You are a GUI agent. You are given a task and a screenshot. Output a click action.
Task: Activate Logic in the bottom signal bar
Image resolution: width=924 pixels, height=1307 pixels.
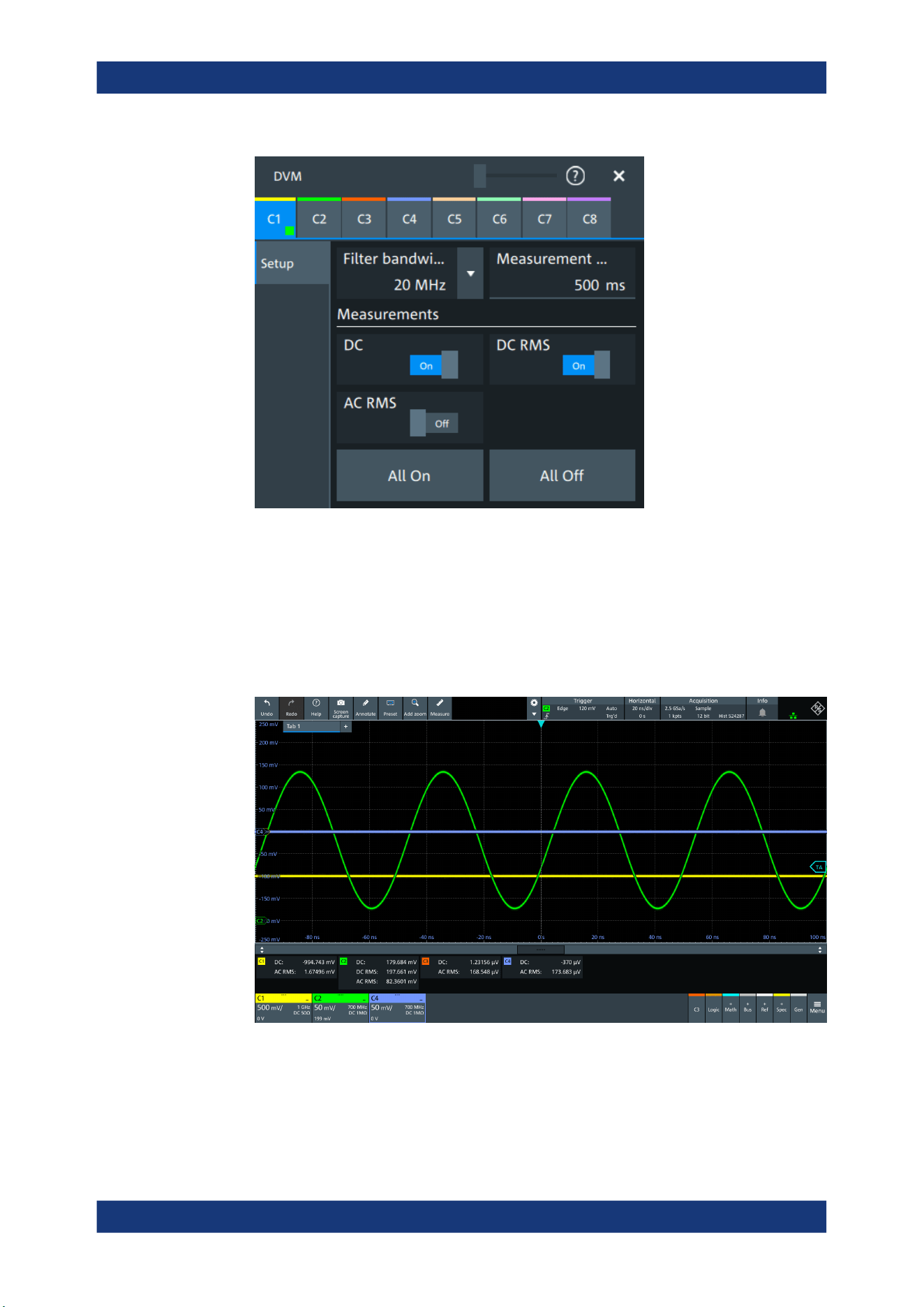(x=713, y=1008)
